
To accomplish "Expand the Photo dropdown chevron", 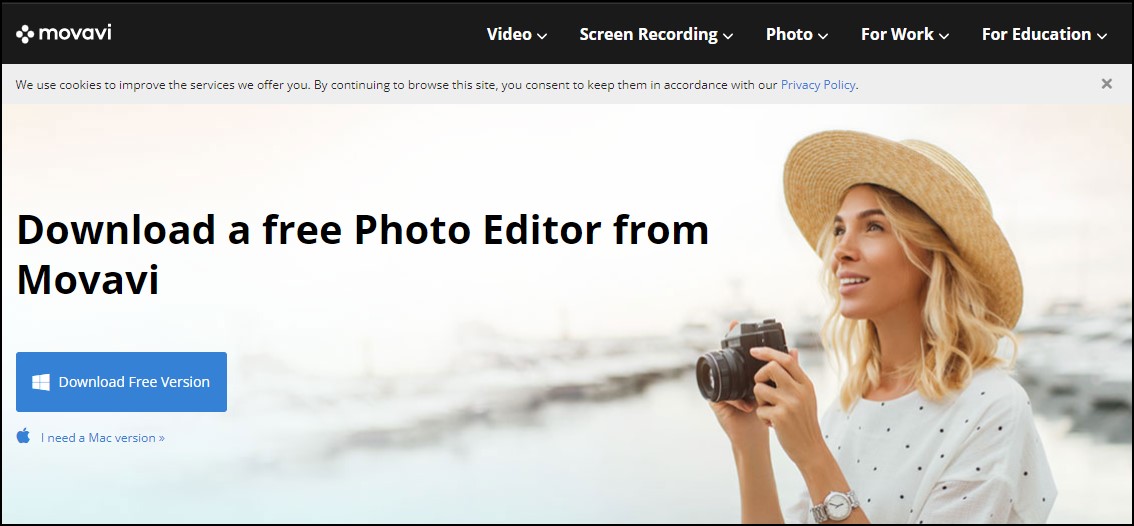I will [822, 35].
